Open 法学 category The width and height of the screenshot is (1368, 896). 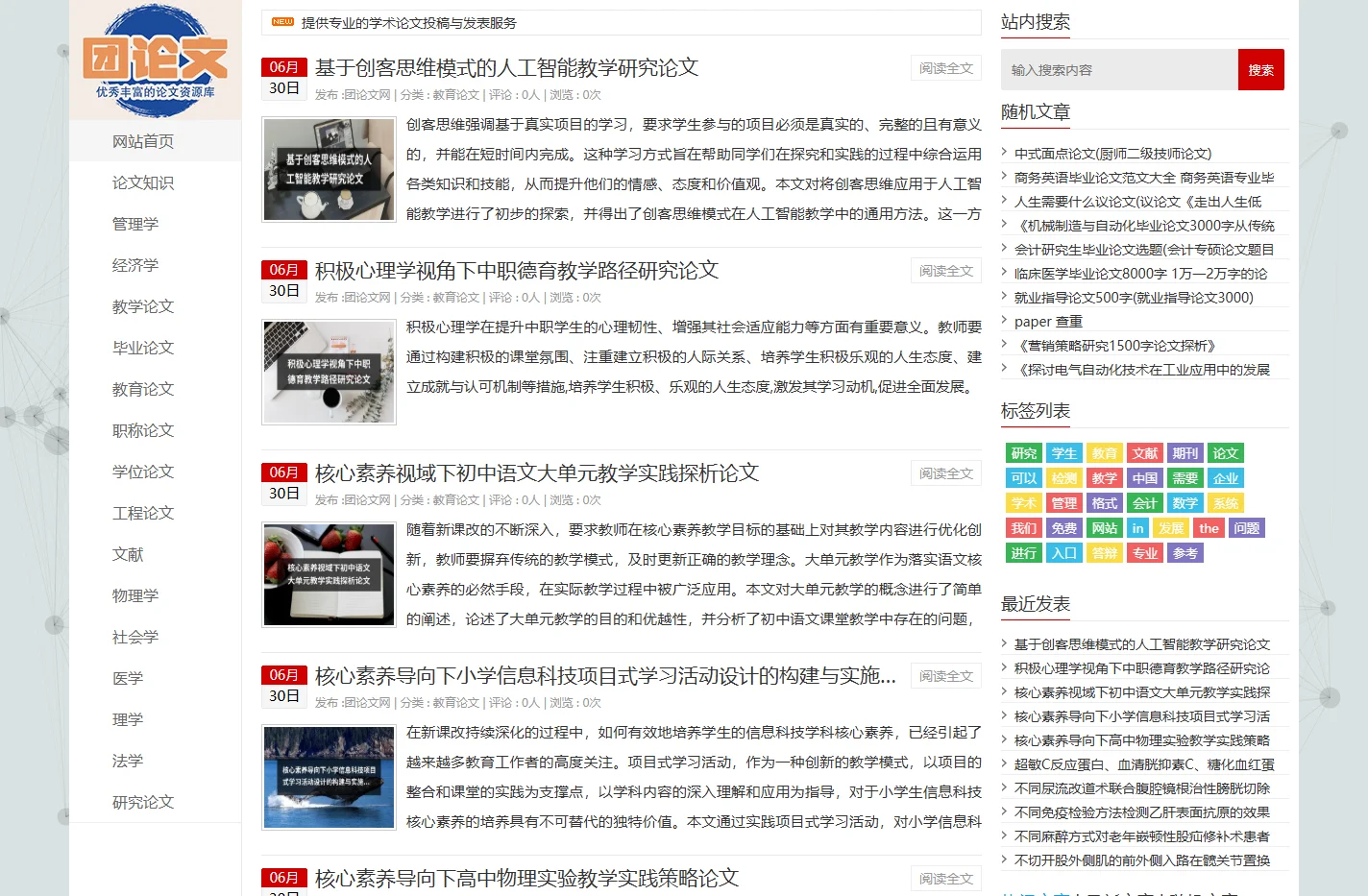128,761
